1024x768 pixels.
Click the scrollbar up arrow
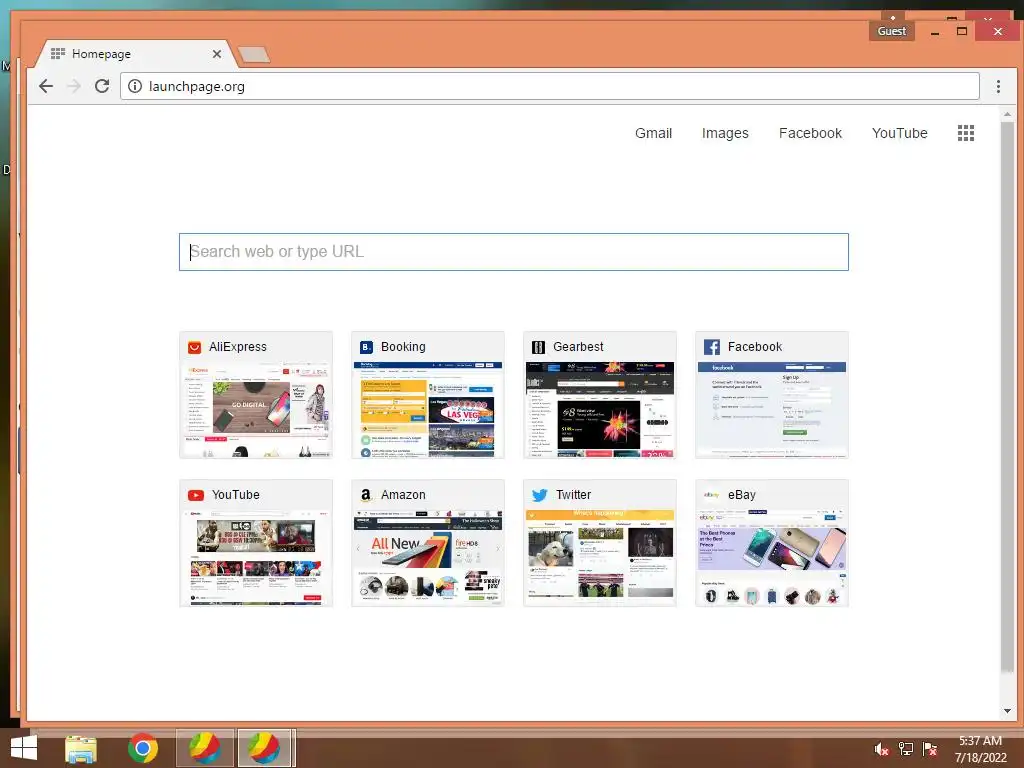(x=1007, y=114)
